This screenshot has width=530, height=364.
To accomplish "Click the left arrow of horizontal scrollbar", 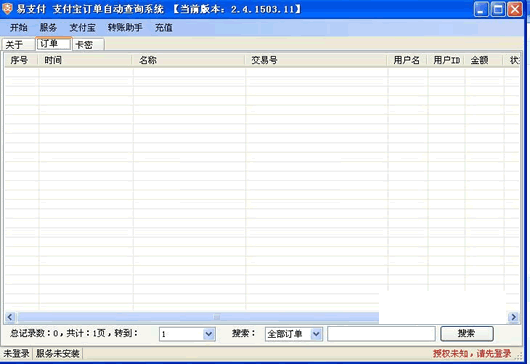I will pos(10,317).
